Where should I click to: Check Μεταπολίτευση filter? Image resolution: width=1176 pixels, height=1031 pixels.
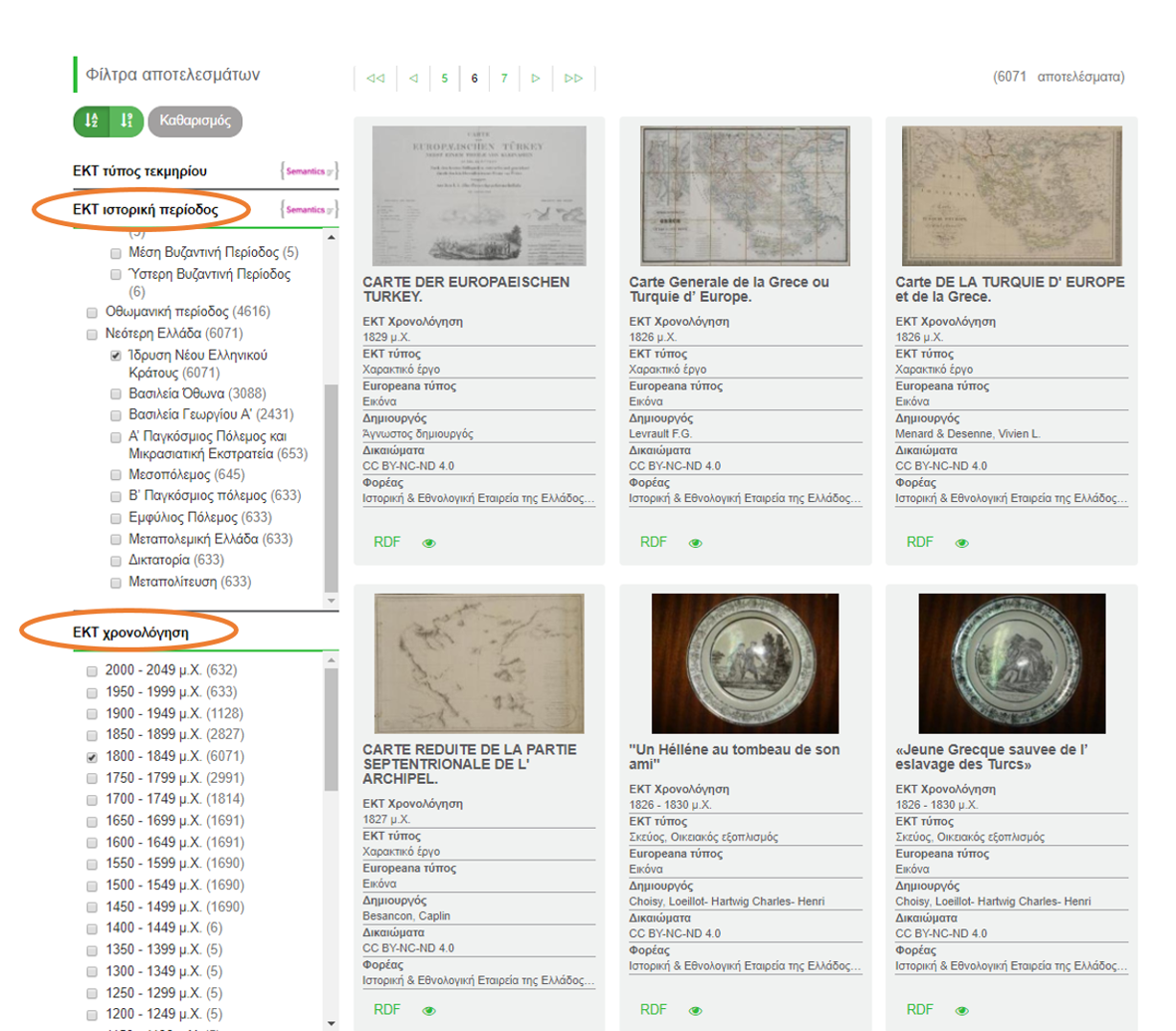pos(116,583)
